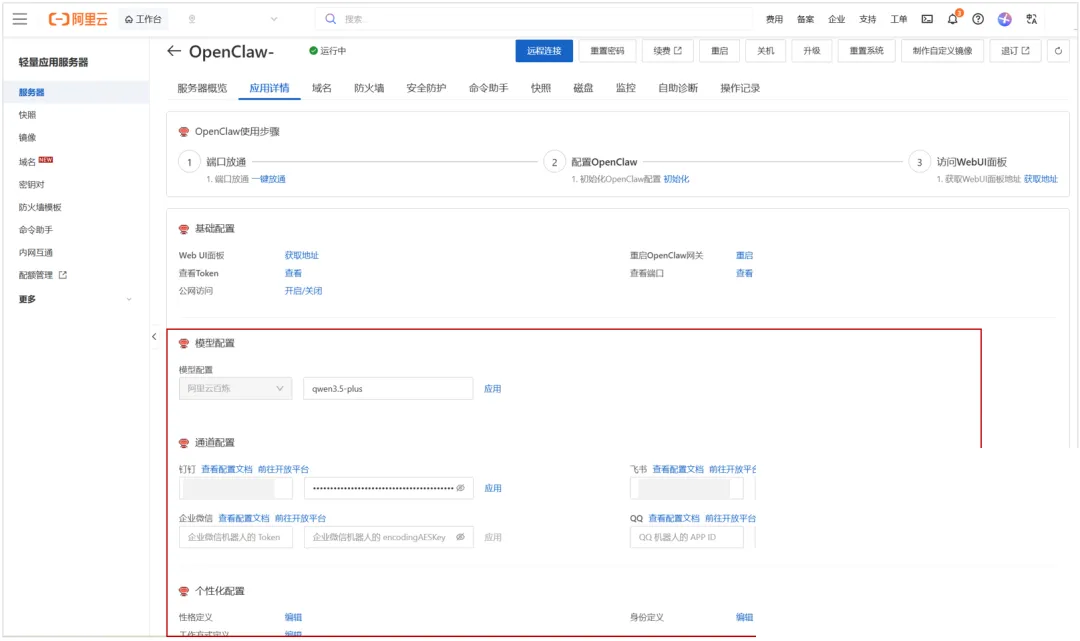This screenshot has width=1080, height=641.
Task: Click 获取地址 next to Web UI面板
Action: click(302, 255)
